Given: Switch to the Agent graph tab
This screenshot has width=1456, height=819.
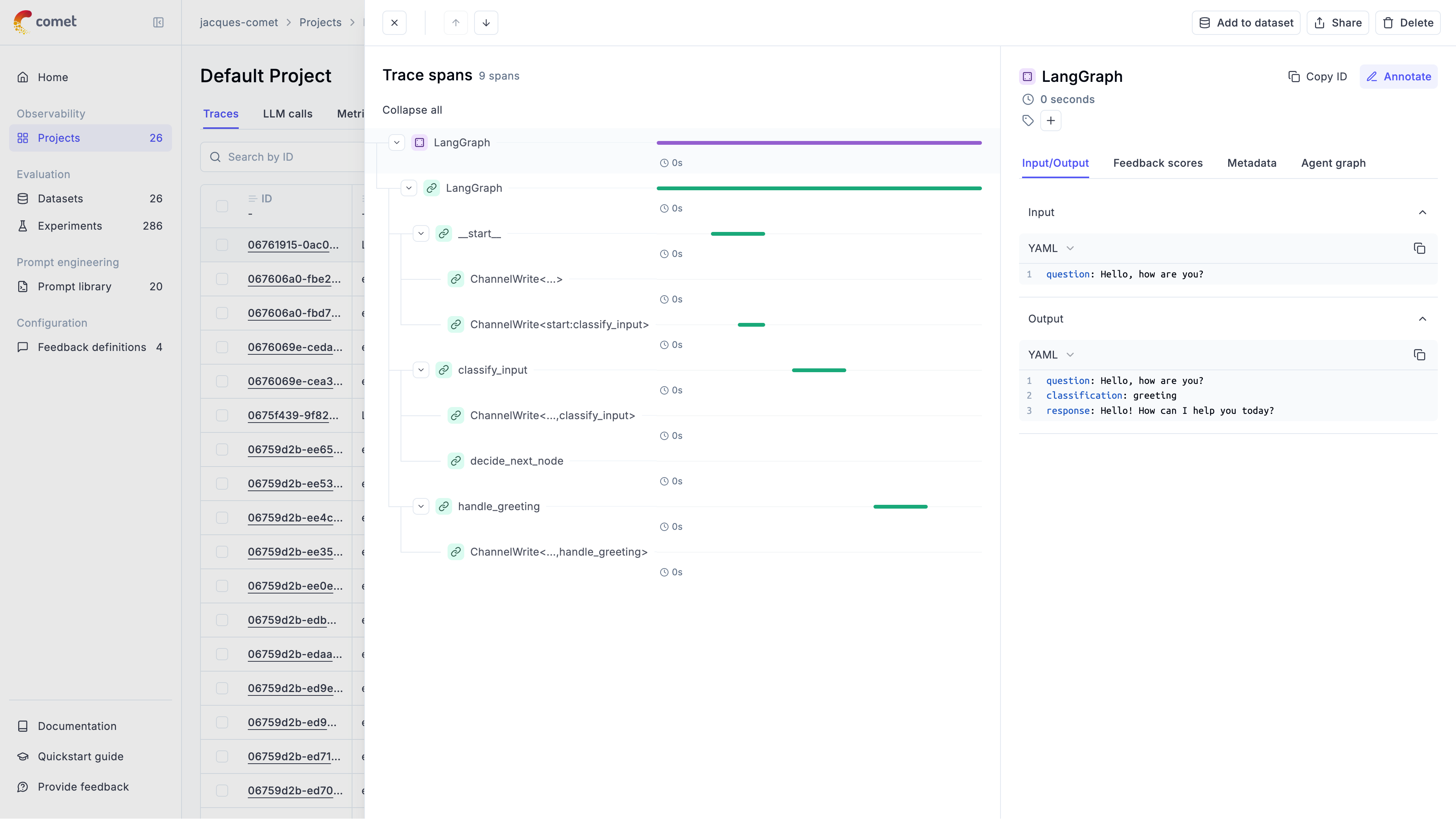Looking at the screenshot, I should point(1333,163).
